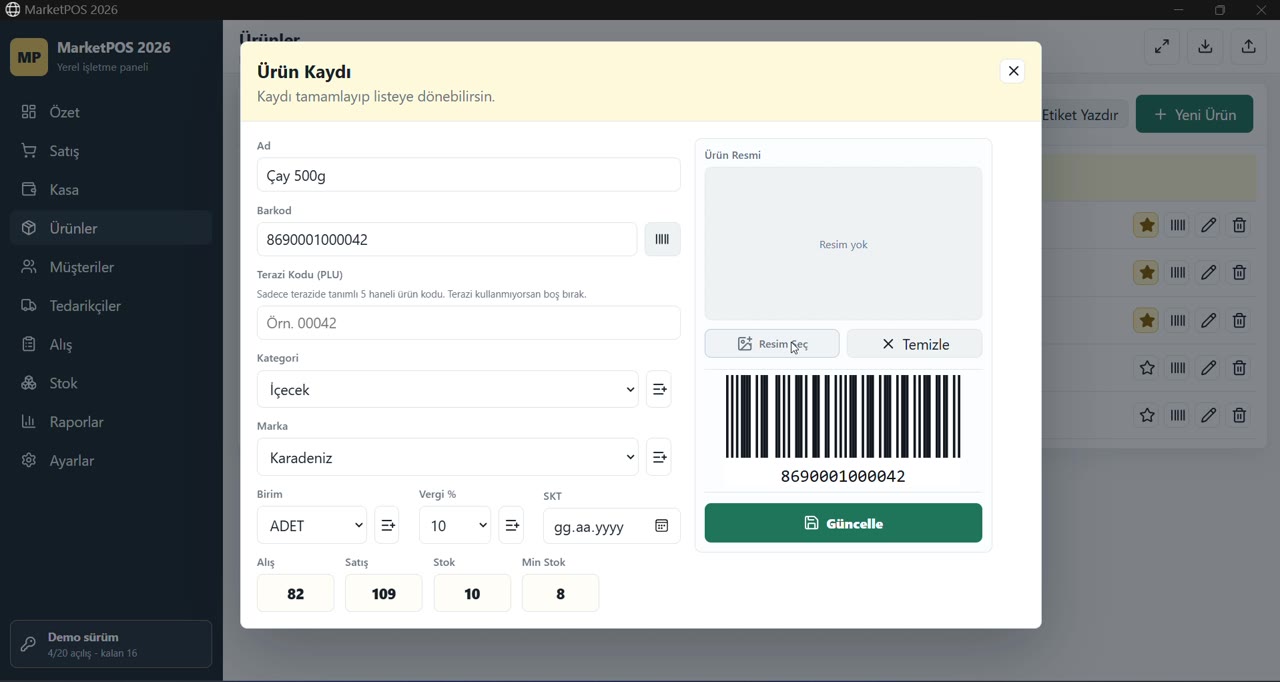Click the barcode icon in the second product row
The height and width of the screenshot is (682, 1280).
point(1178,272)
